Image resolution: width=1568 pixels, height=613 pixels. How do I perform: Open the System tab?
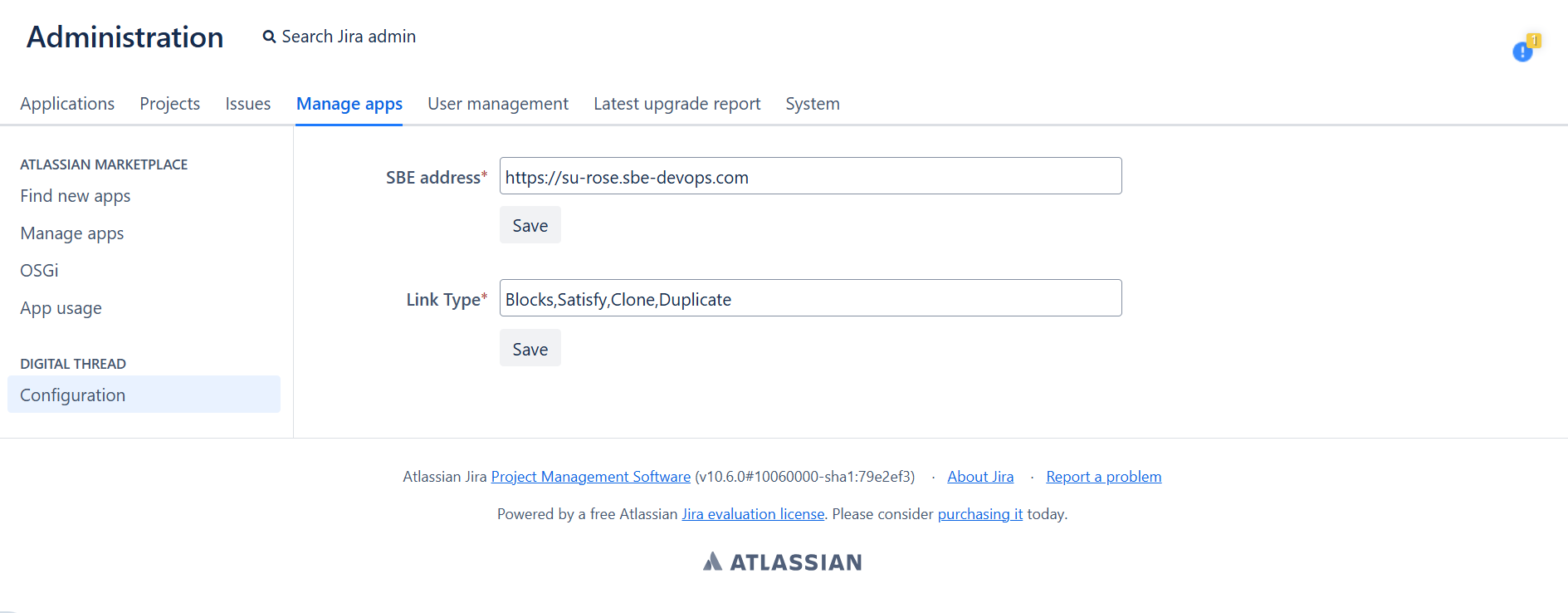coord(812,104)
